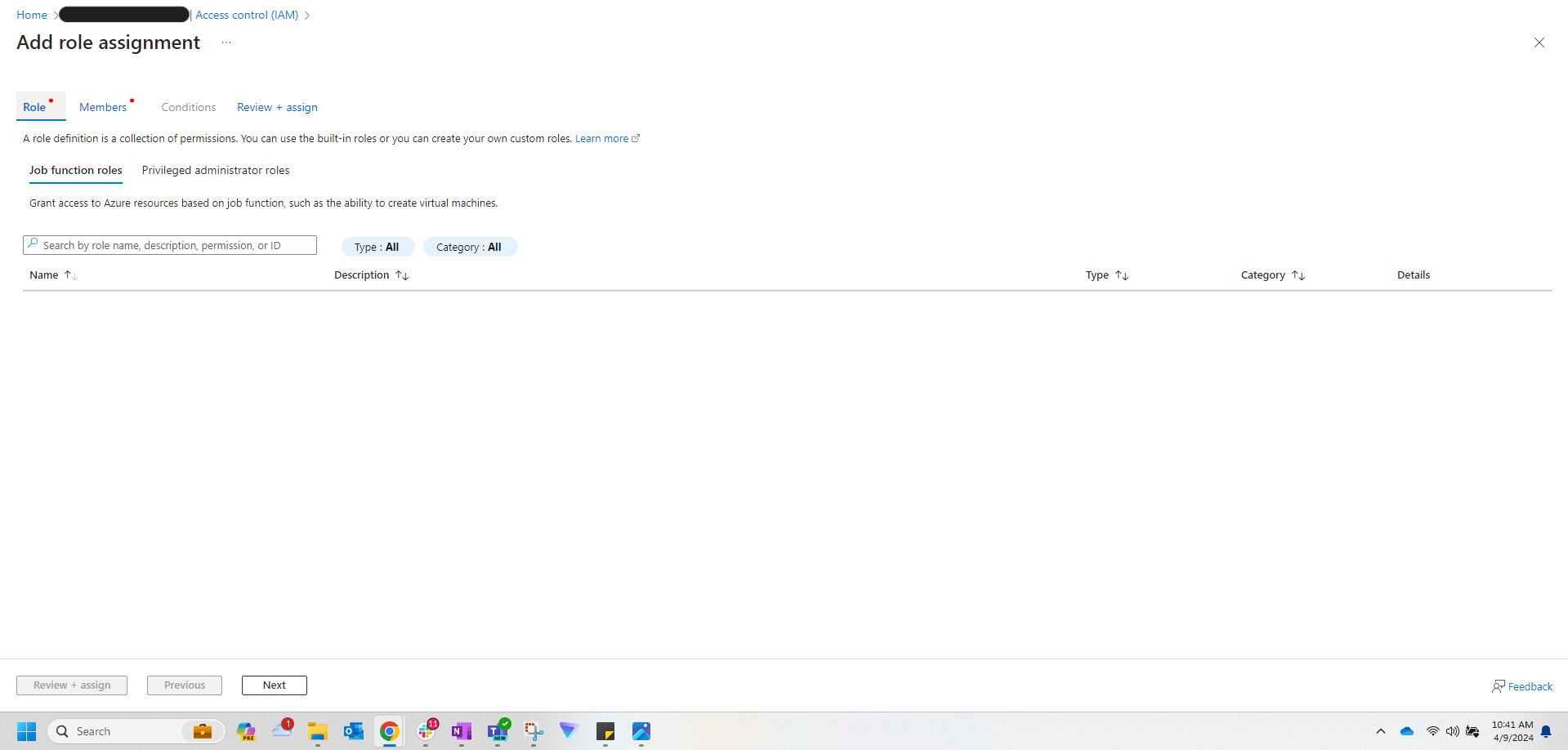Switch to the Conditions tab
This screenshot has height=750, width=1568.
coord(189,107)
